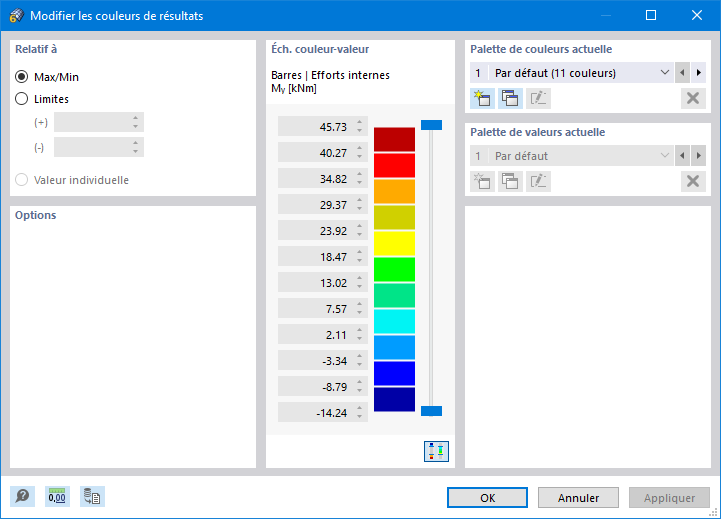Click the Annuler button
The image size is (721, 519).
578,498
